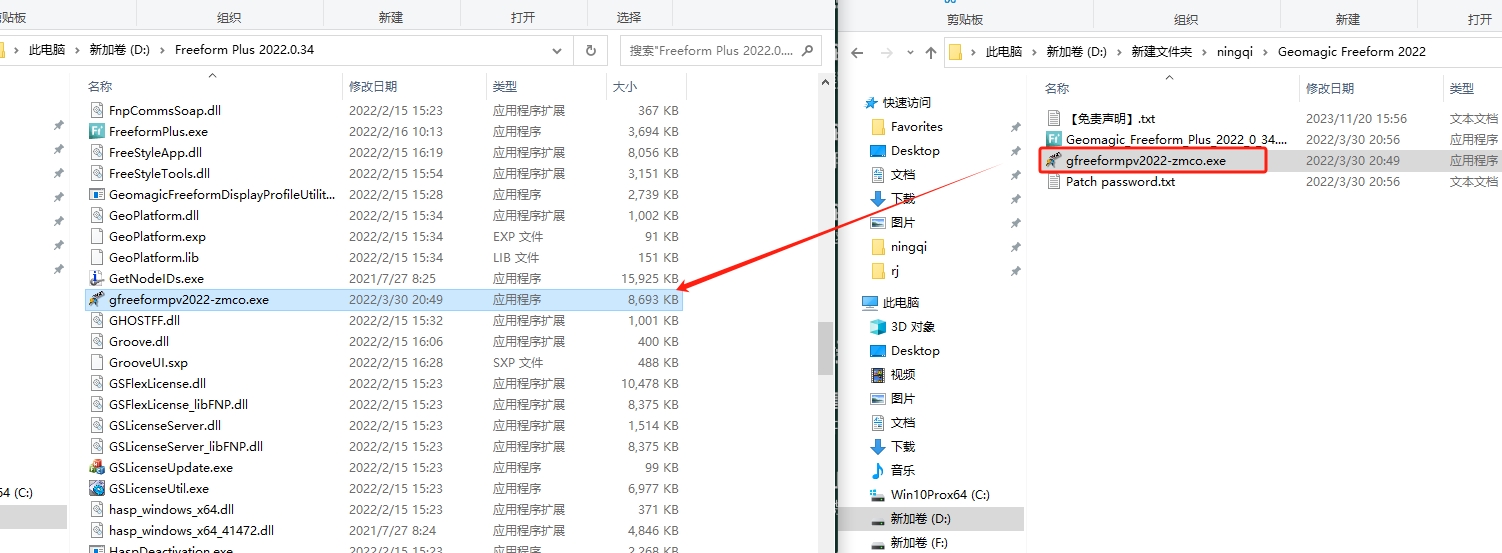The height and width of the screenshot is (553, 1502).
Task: Go up one folder in right window
Action: tap(929, 52)
